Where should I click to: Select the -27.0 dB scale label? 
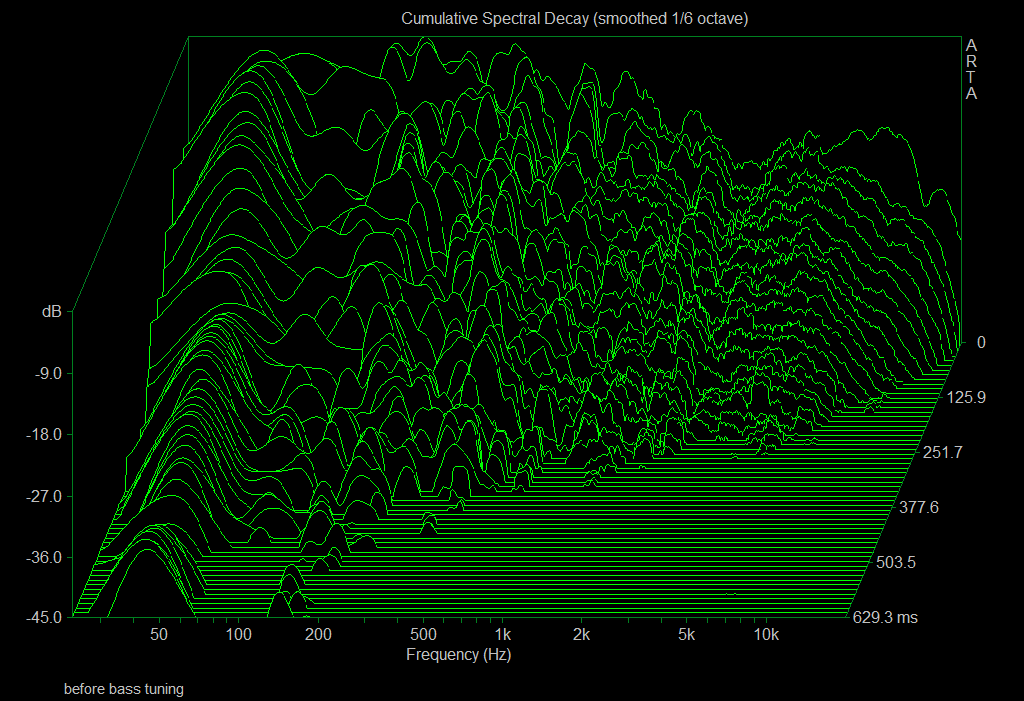click(x=42, y=495)
